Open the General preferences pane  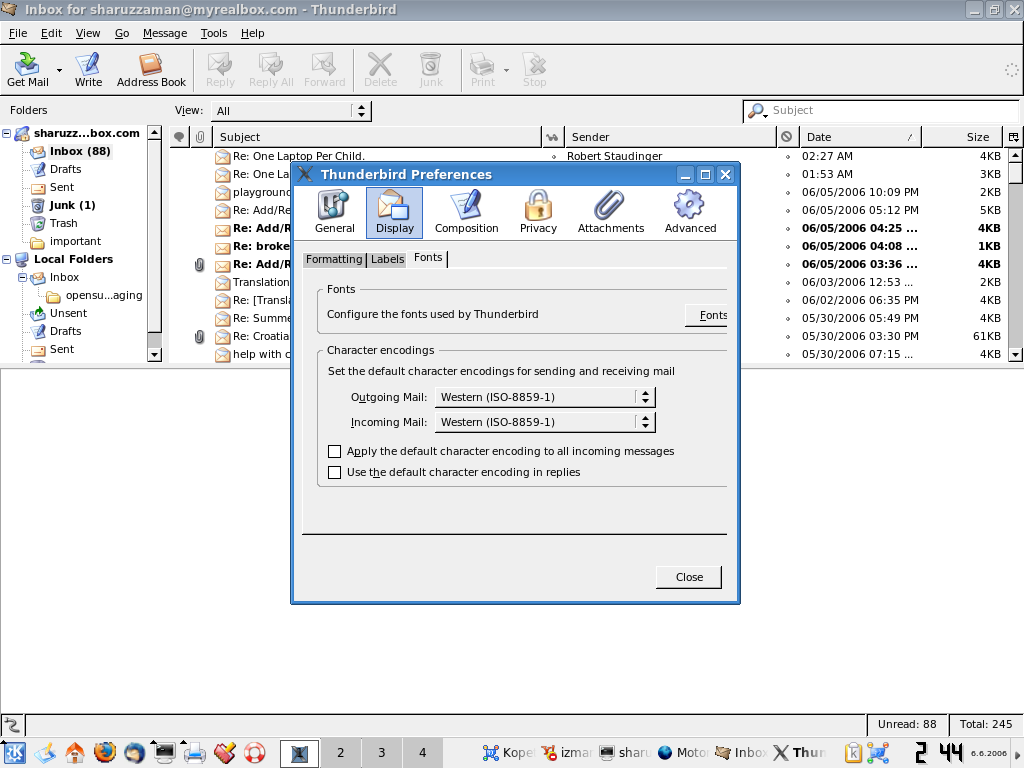[x=334, y=212]
